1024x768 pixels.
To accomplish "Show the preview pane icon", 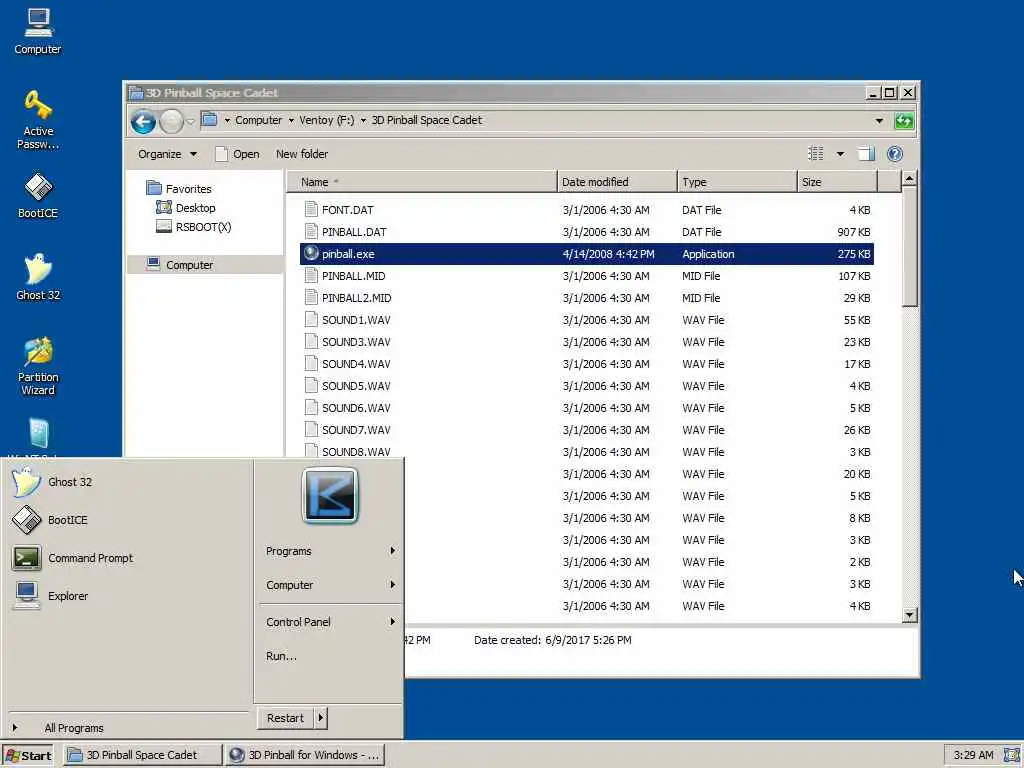I will point(866,153).
